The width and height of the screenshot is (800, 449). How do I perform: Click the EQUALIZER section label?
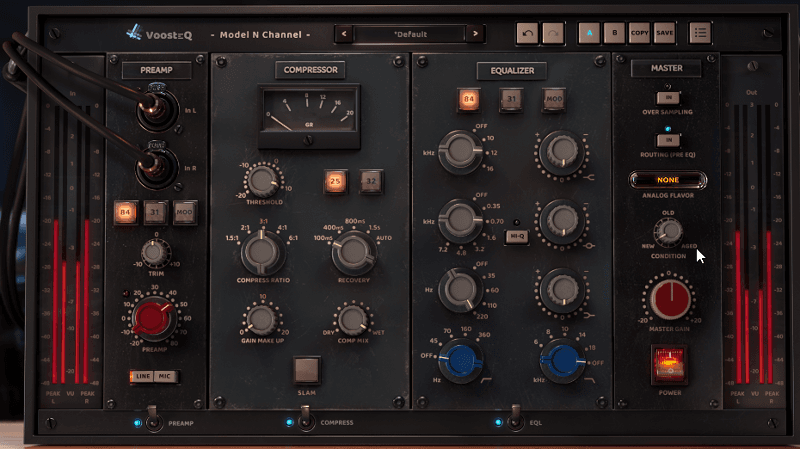(x=512, y=70)
